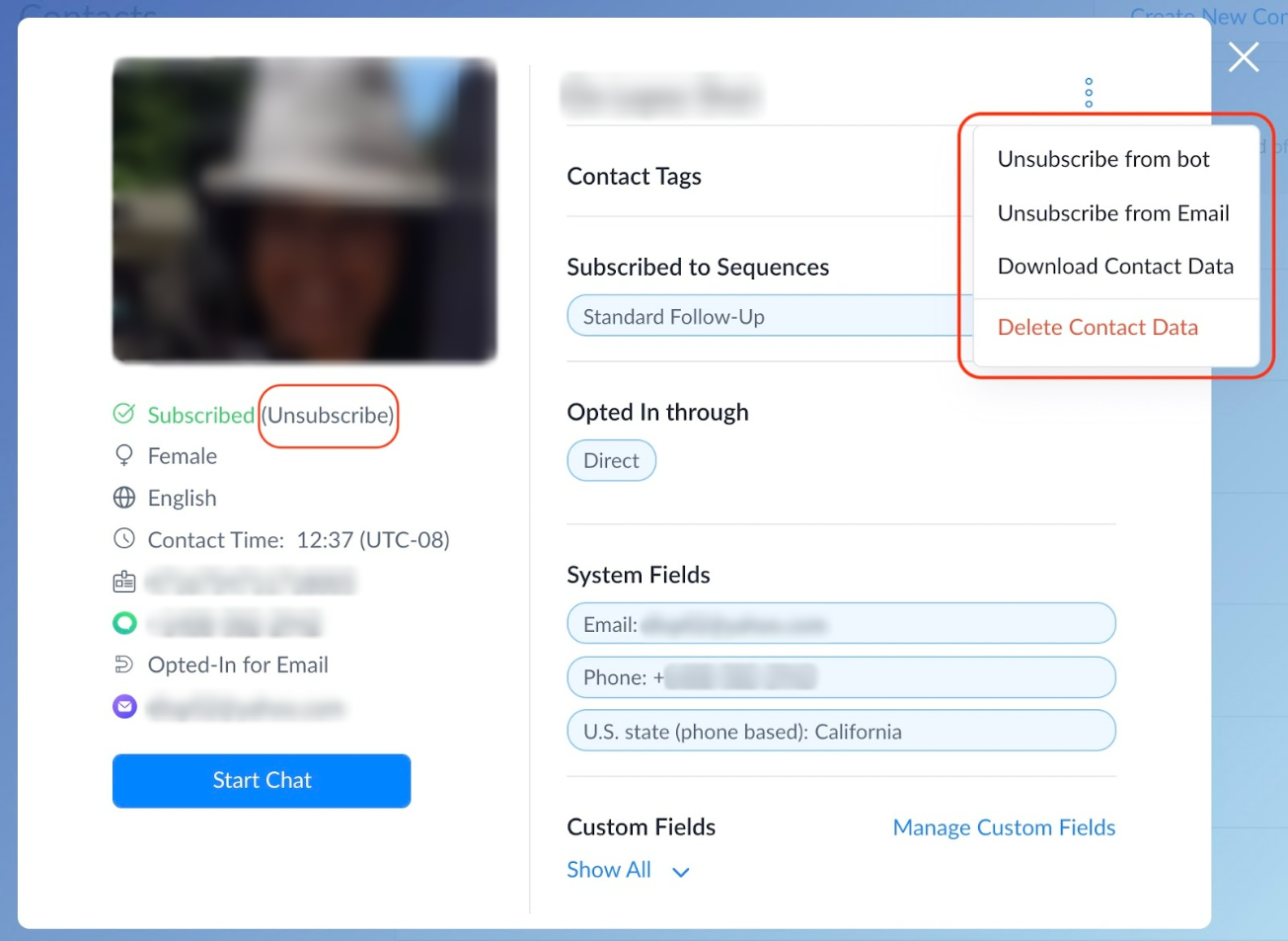
Task: Click the three-dot contact options icon
Action: [x=1089, y=93]
